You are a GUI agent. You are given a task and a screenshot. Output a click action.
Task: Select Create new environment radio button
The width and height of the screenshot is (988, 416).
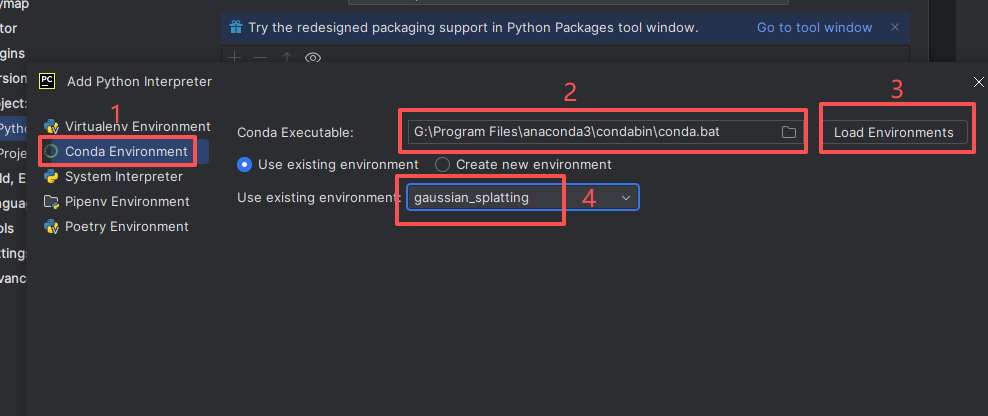pos(442,164)
